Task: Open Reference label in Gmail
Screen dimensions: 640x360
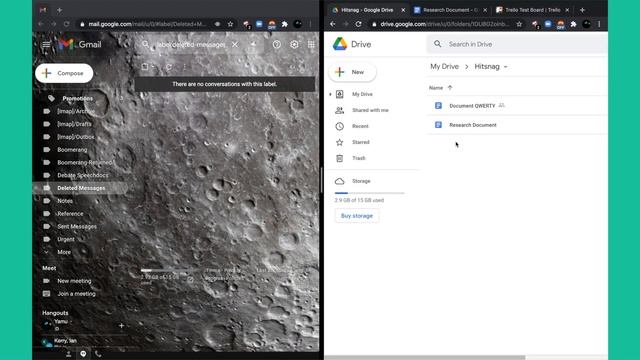Action: 70,213
